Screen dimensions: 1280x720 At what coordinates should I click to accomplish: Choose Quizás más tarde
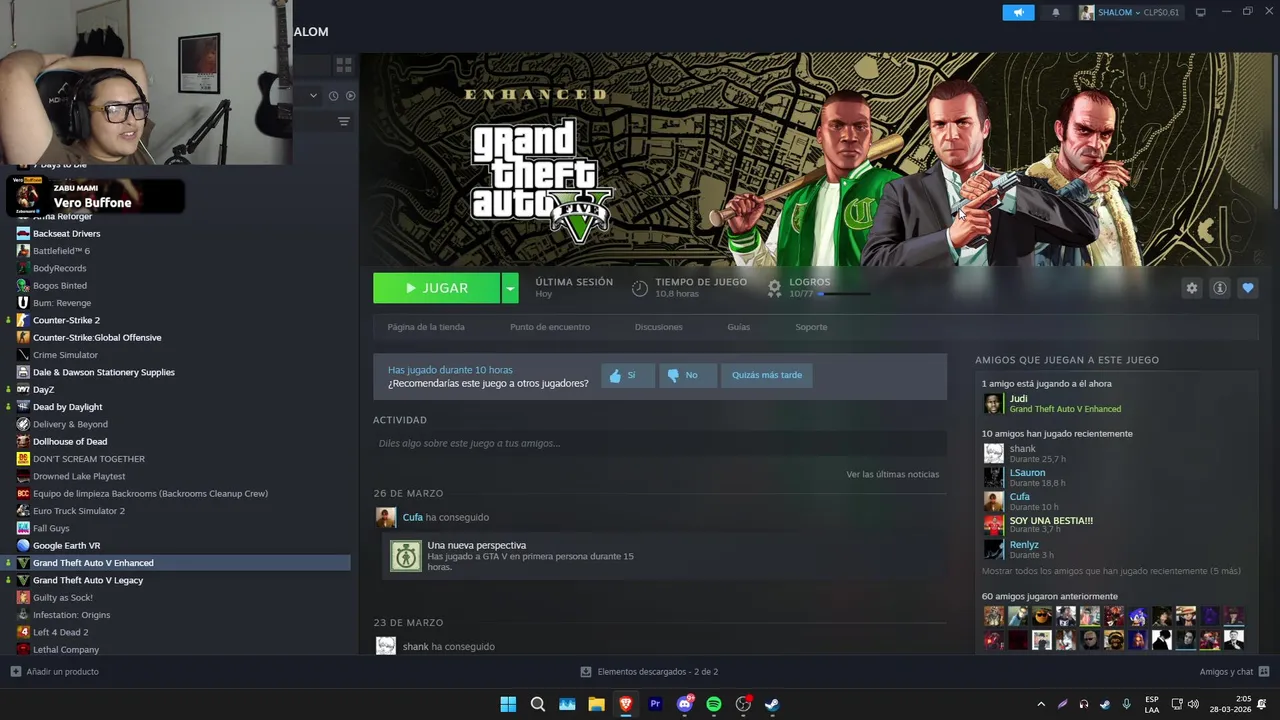[x=766, y=375]
